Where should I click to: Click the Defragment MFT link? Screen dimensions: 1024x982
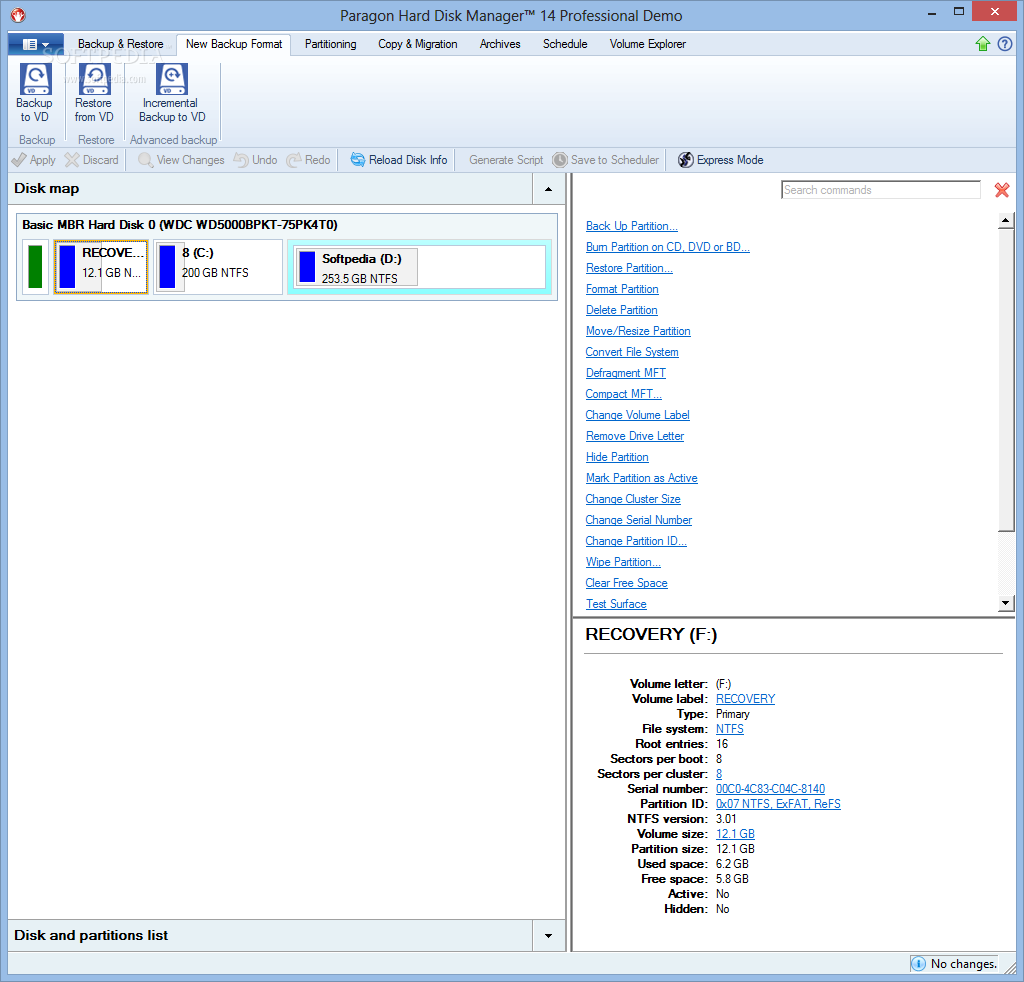(626, 373)
